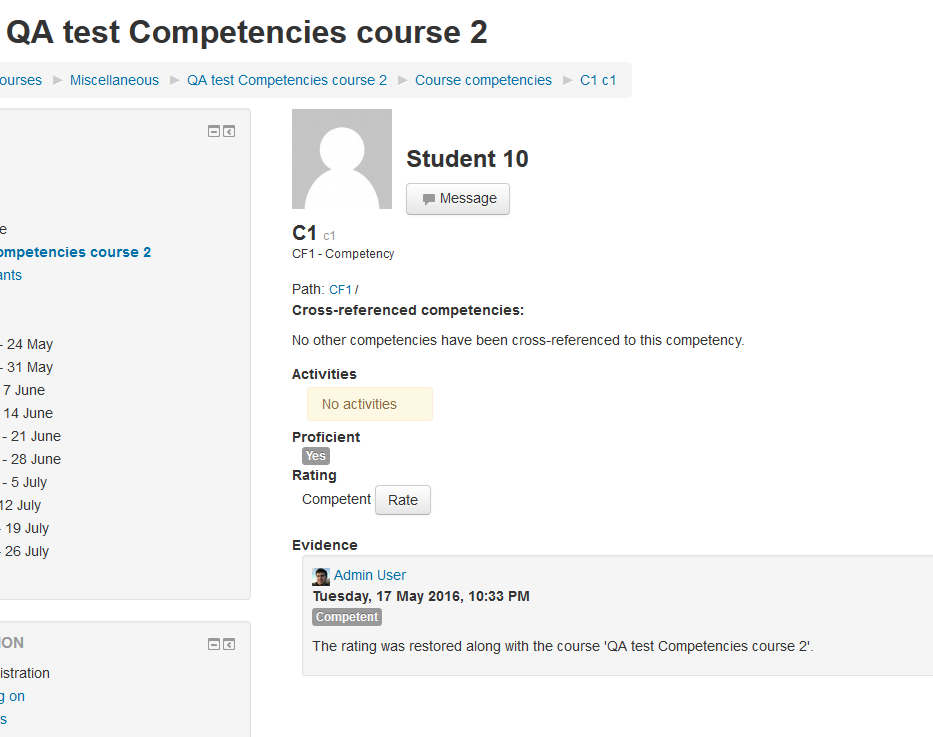Follow the CF1 path link
The image size is (933, 737).
tap(340, 290)
